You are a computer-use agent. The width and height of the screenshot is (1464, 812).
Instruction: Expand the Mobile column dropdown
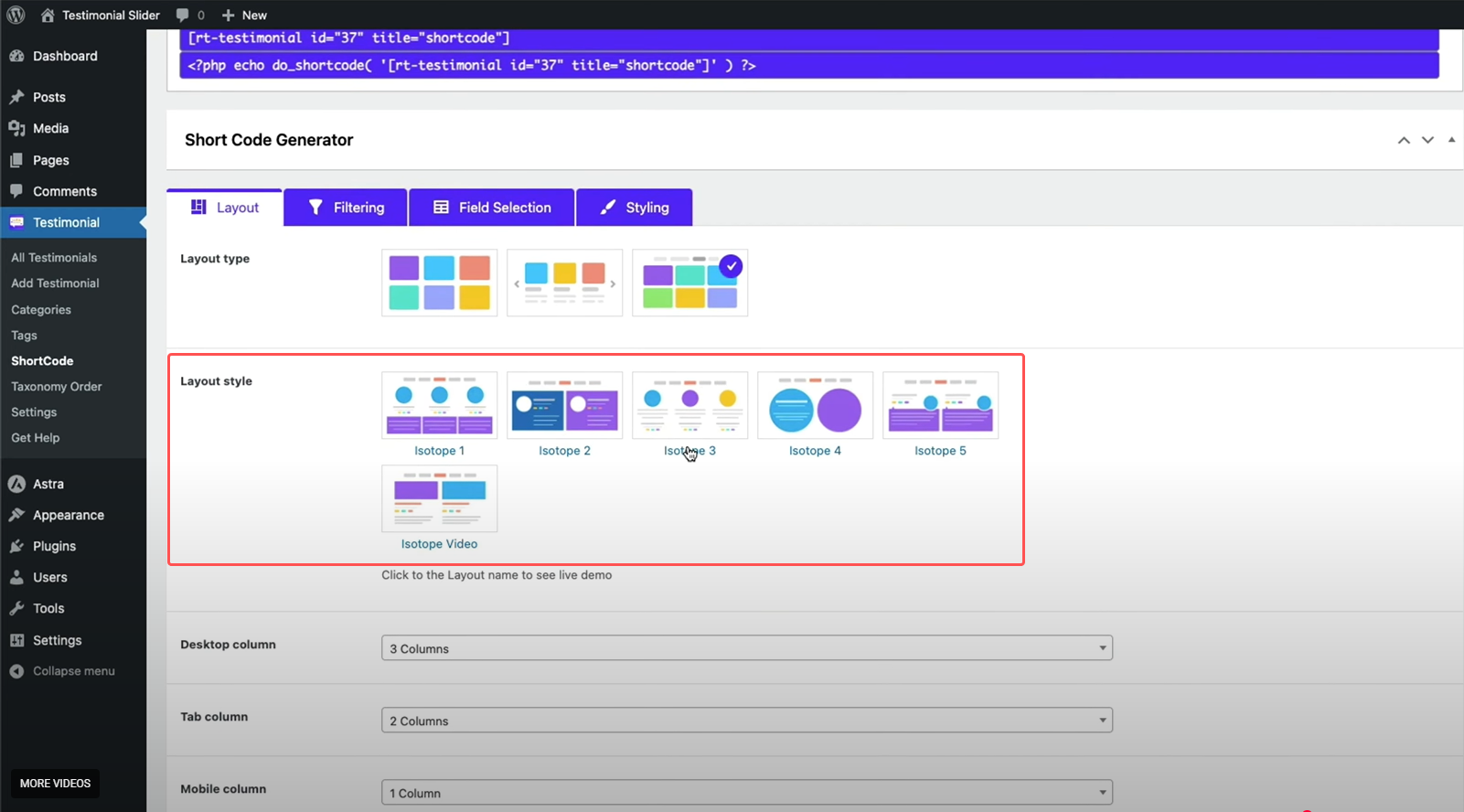coord(746,792)
